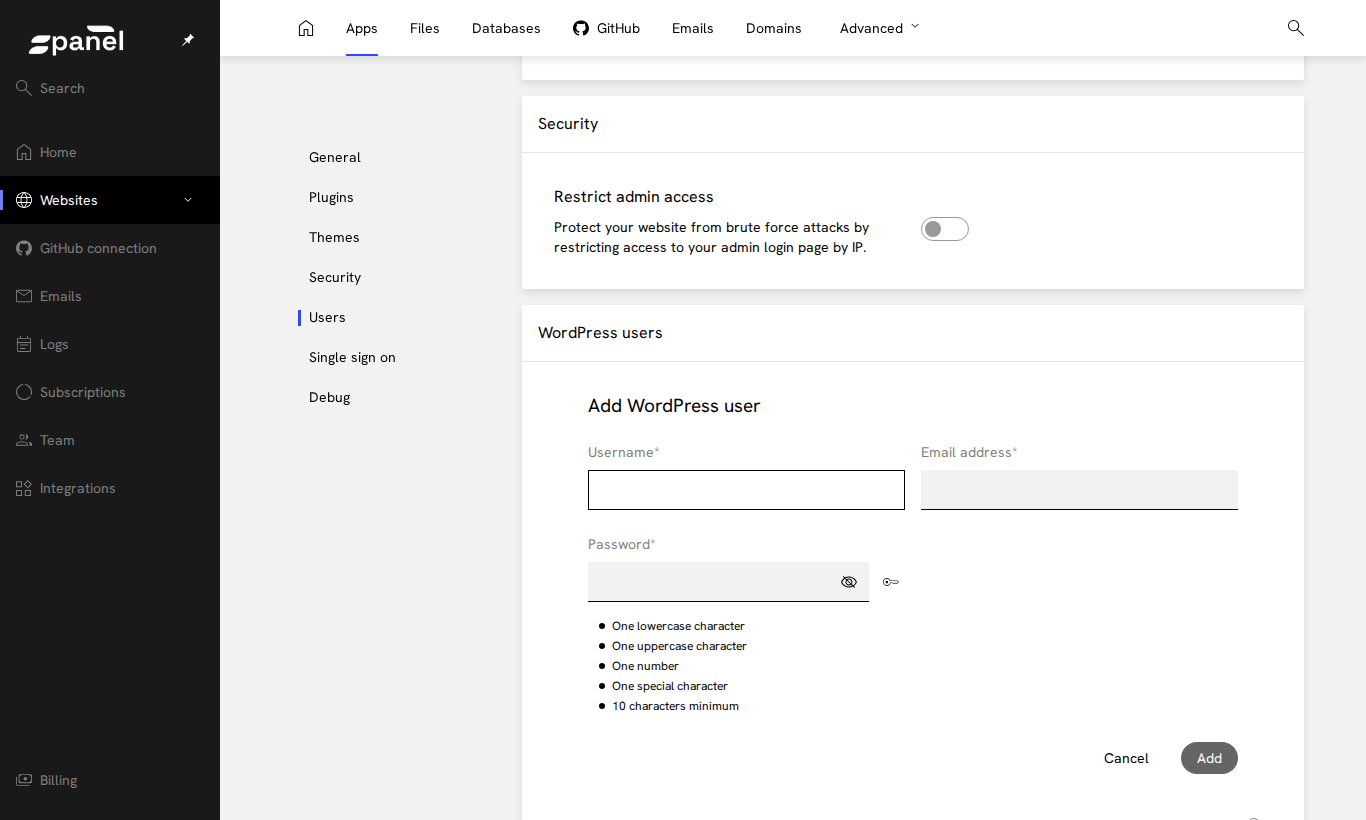Viewport: 1366px width, 820px height.
Task: Open the GitHub tab in top bar
Action: [x=606, y=28]
